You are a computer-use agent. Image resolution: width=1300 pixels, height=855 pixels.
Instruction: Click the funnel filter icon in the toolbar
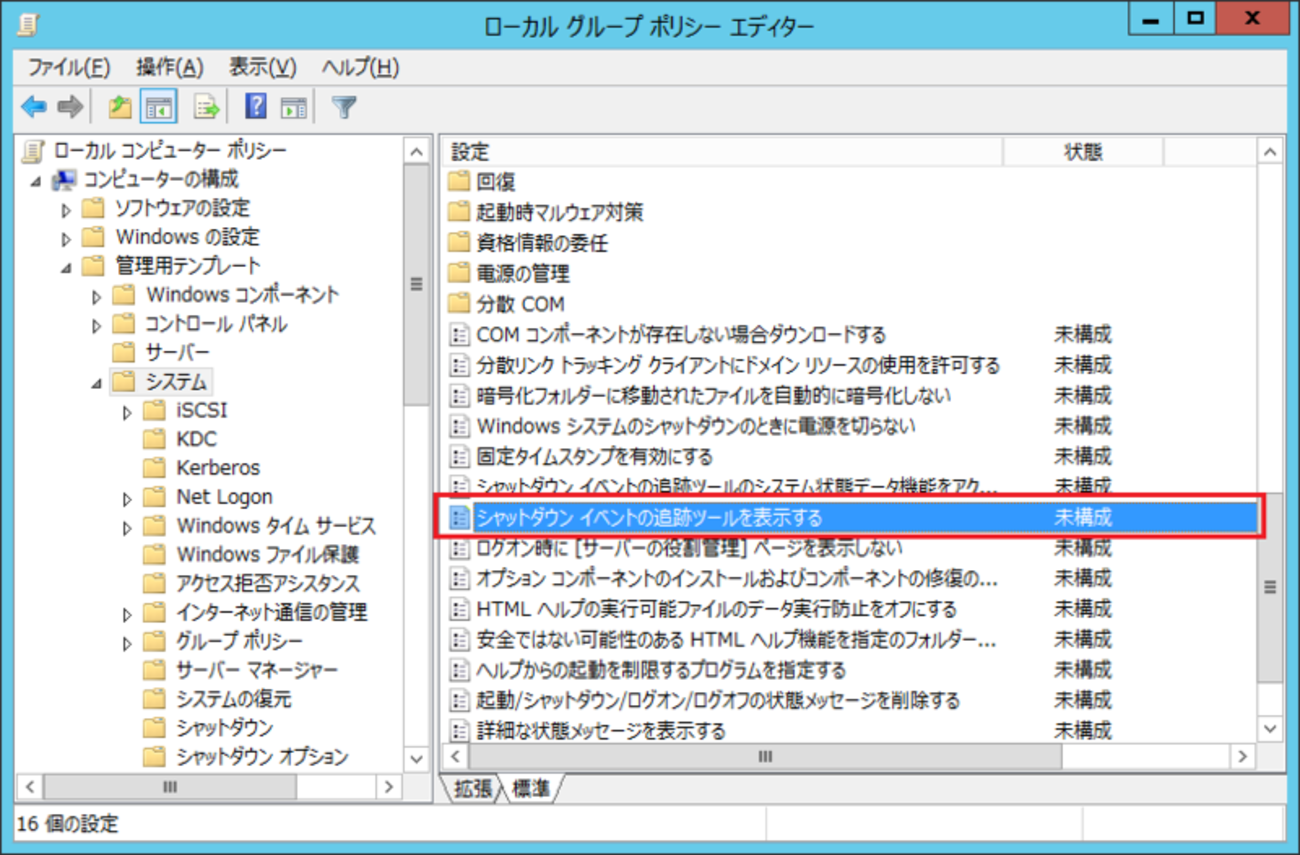pos(344,107)
